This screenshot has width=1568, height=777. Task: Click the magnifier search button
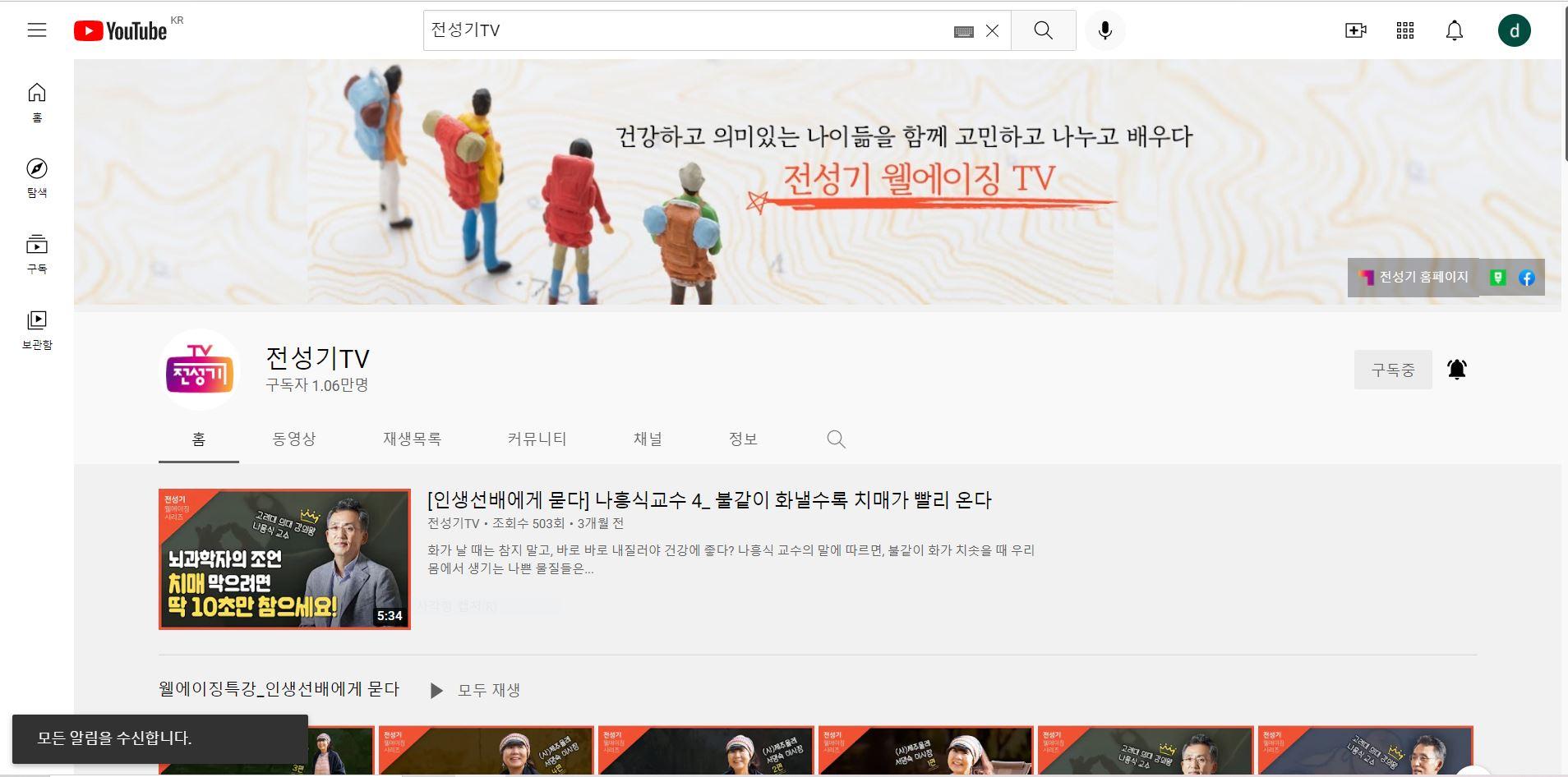pyautogui.click(x=1043, y=30)
